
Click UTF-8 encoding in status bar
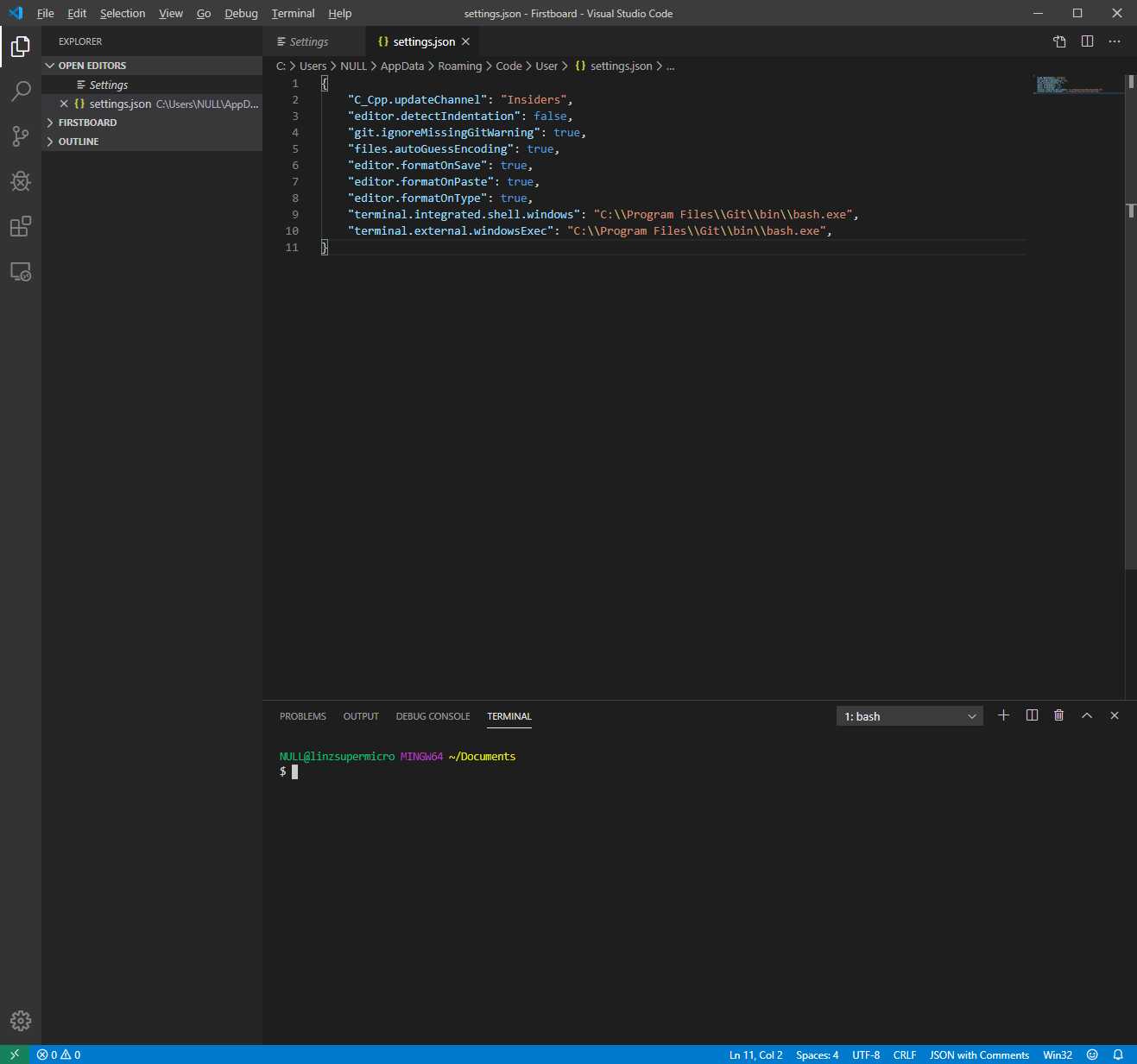pos(866,1055)
